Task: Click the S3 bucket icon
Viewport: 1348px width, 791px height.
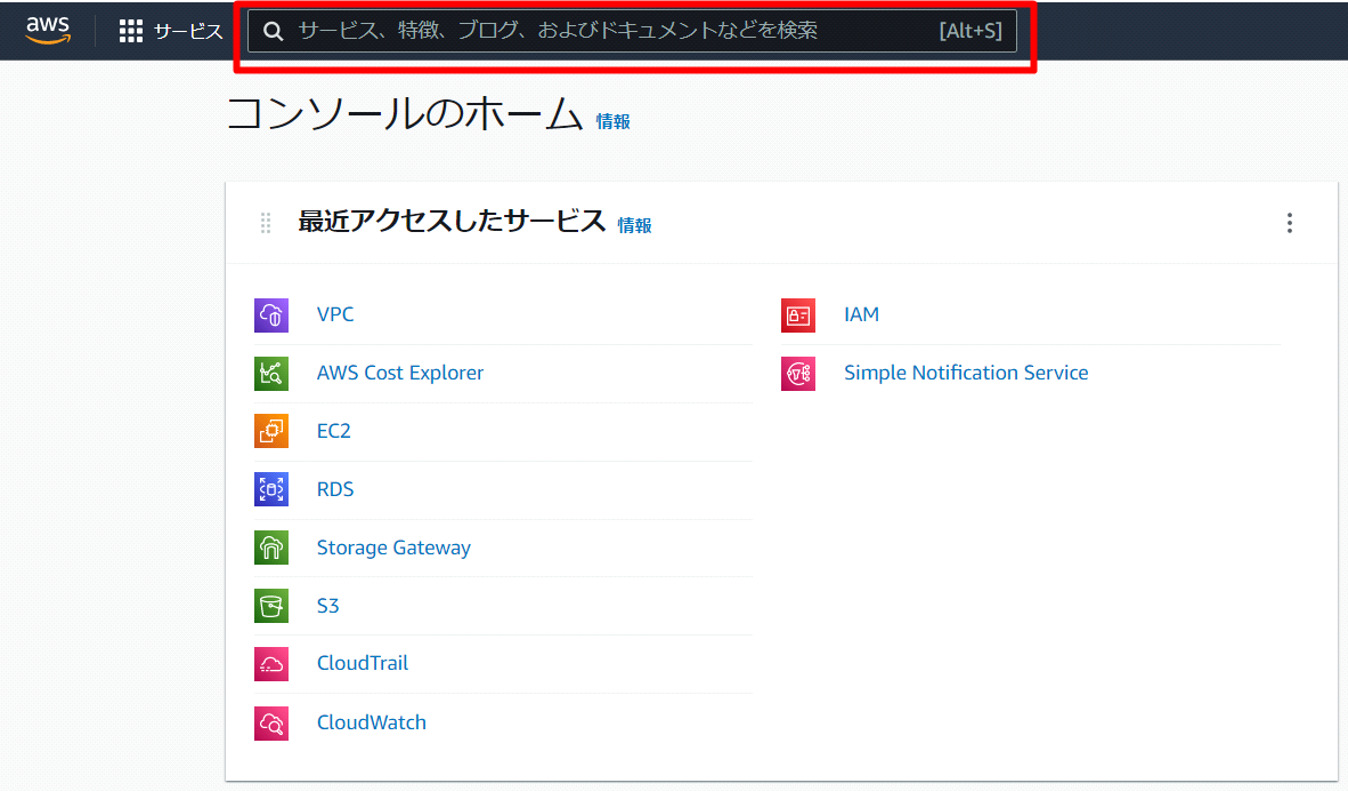Action: coord(271,606)
